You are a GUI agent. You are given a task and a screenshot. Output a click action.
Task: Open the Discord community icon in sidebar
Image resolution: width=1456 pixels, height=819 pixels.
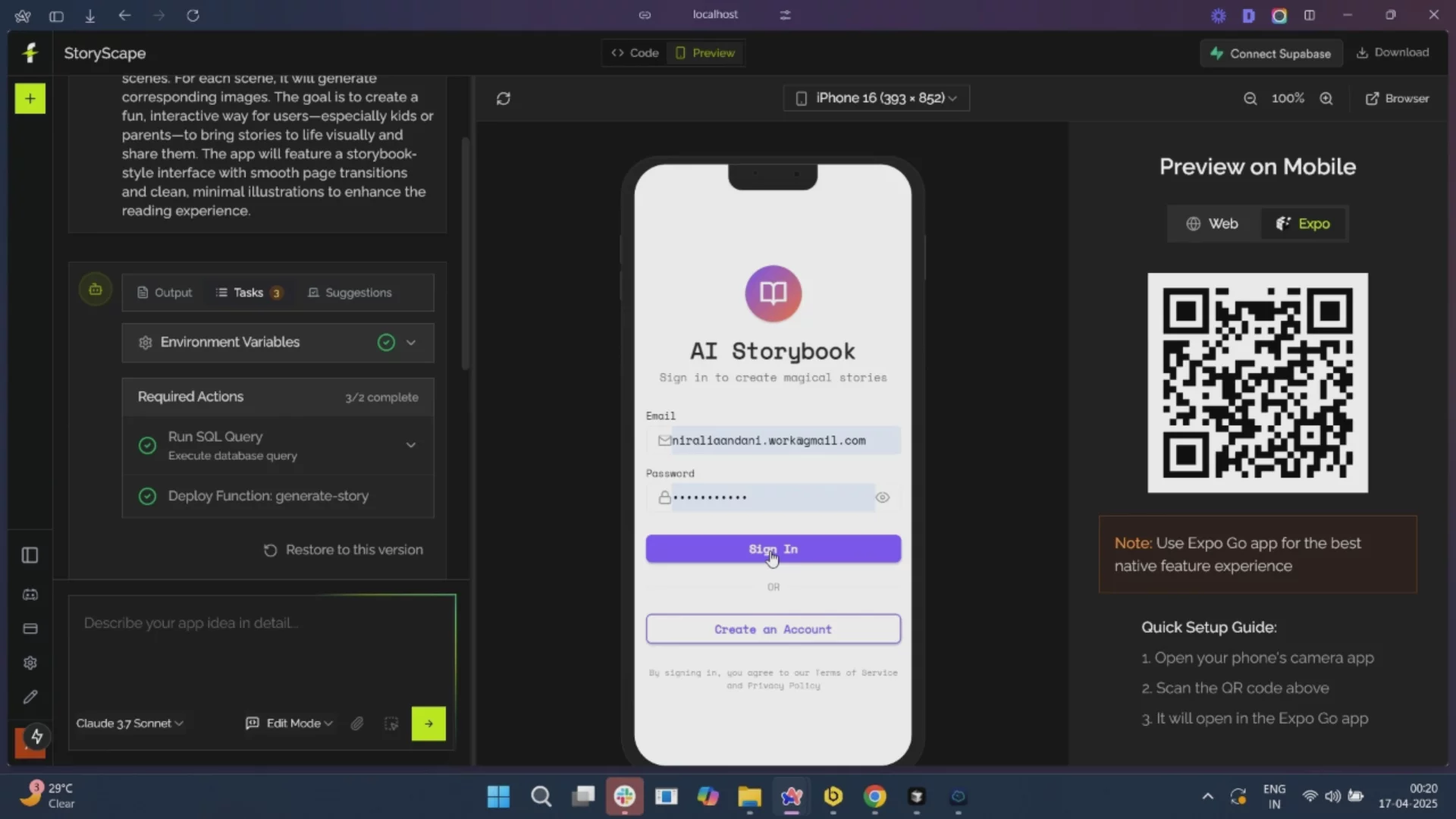[x=29, y=595]
